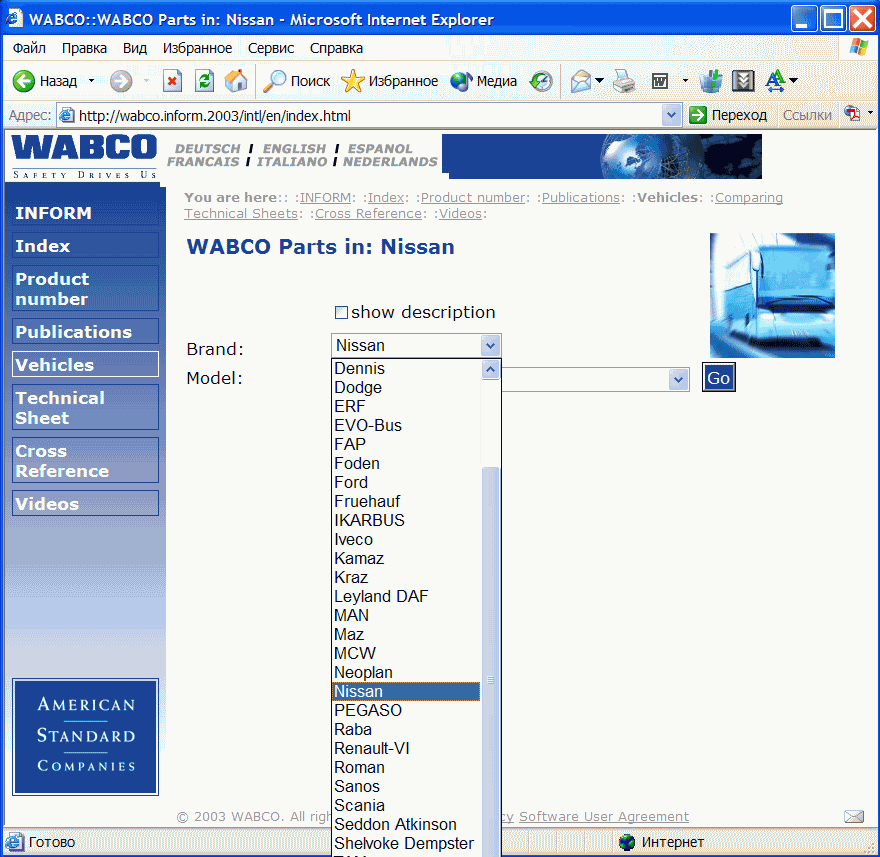Open the Product number sidebar item
The image size is (880, 857).
click(x=85, y=288)
